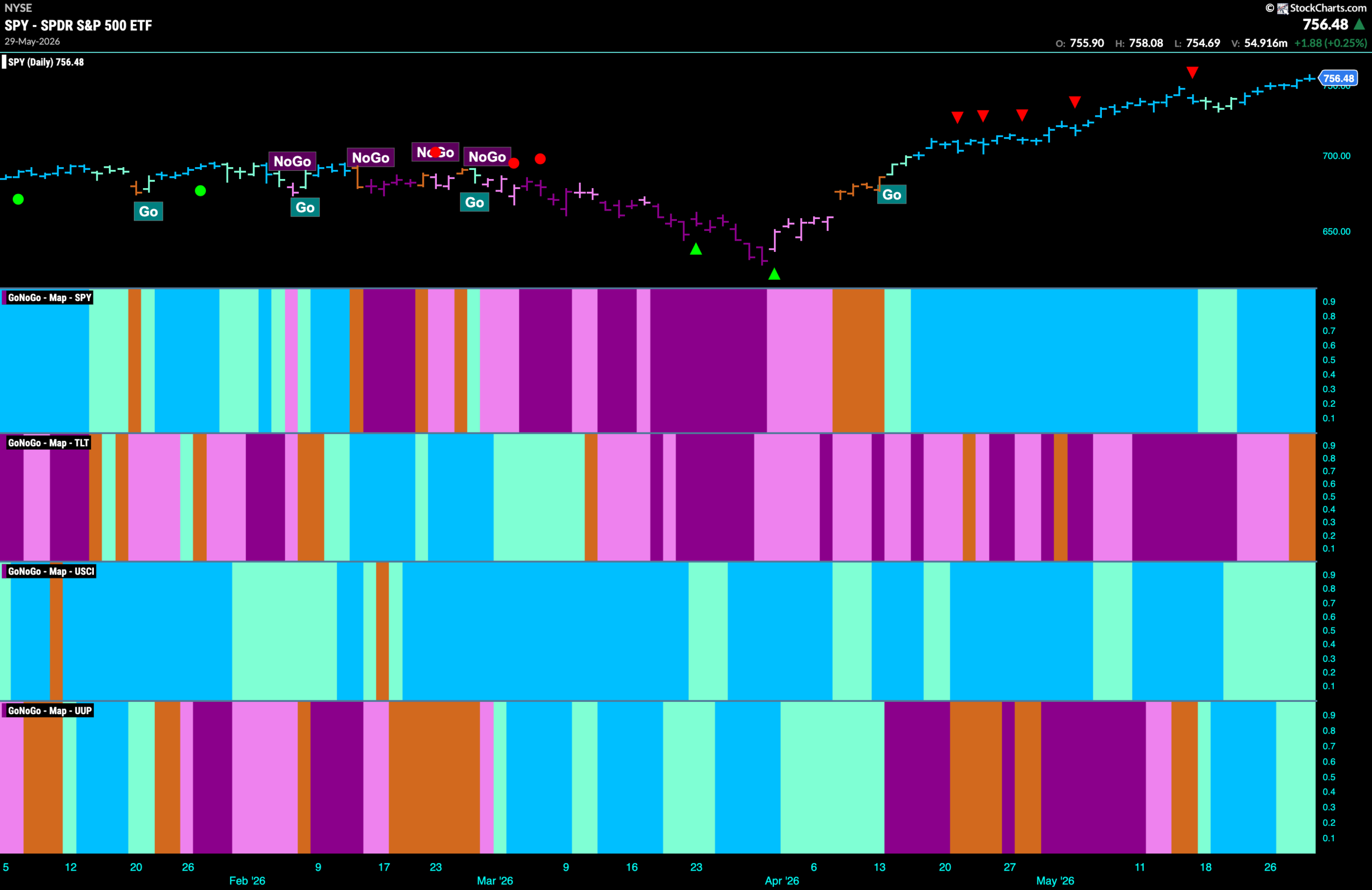Click the NoGo flag near February 17
Image resolution: width=1372 pixels, height=890 pixels.
point(371,158)
